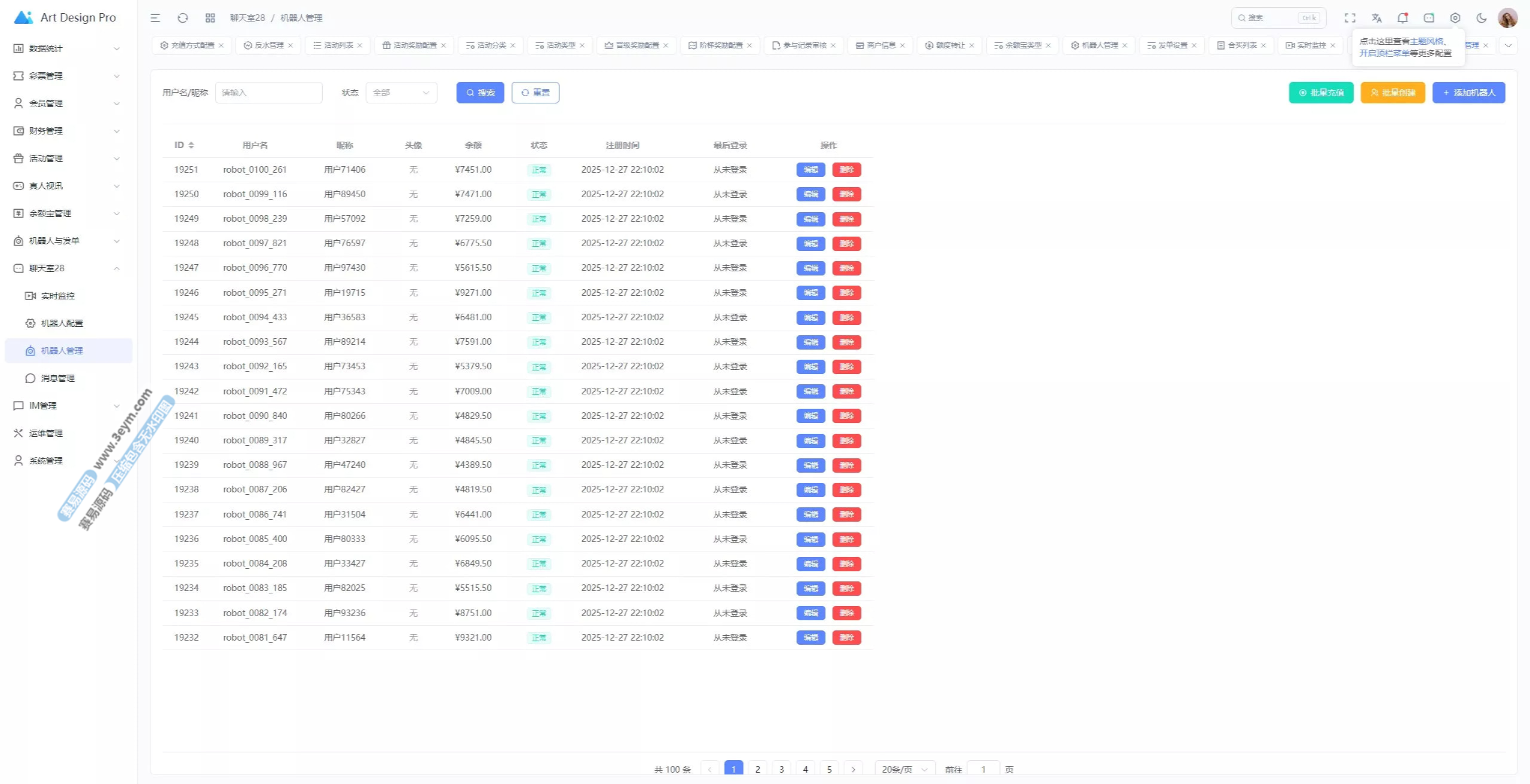Go to page 3 in pagination
The height and width of the screenshot is (784, 1530).
click(781, 769)
